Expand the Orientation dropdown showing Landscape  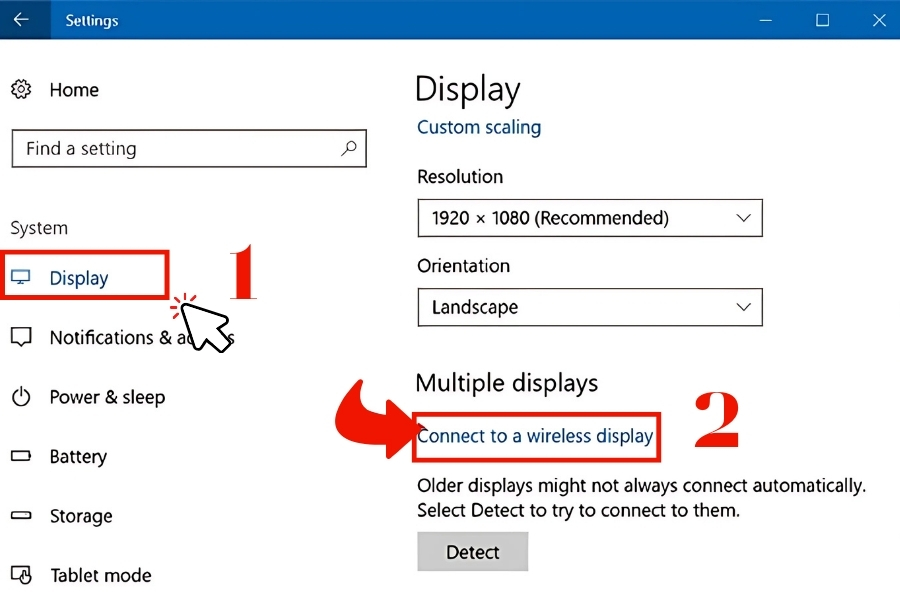[x=589, y=307]
